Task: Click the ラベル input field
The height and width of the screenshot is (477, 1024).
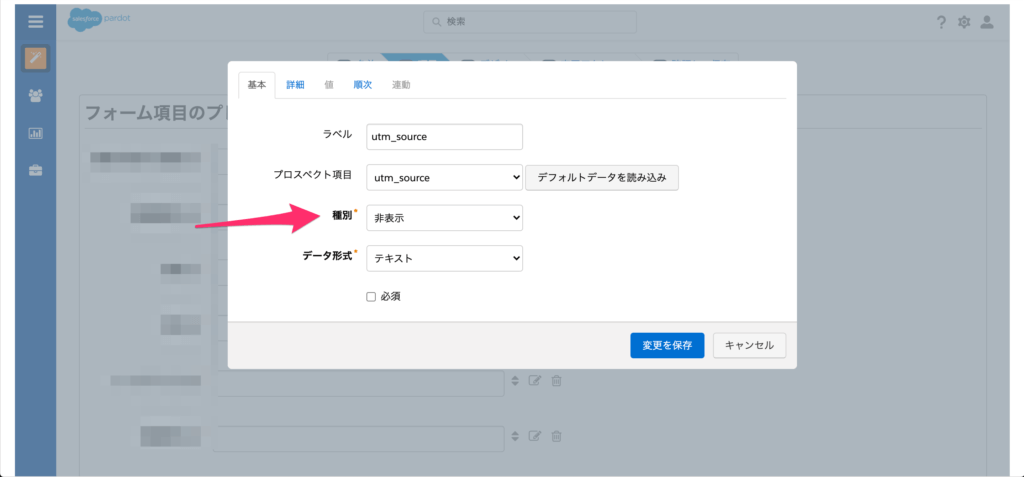Action: point(444,136)
